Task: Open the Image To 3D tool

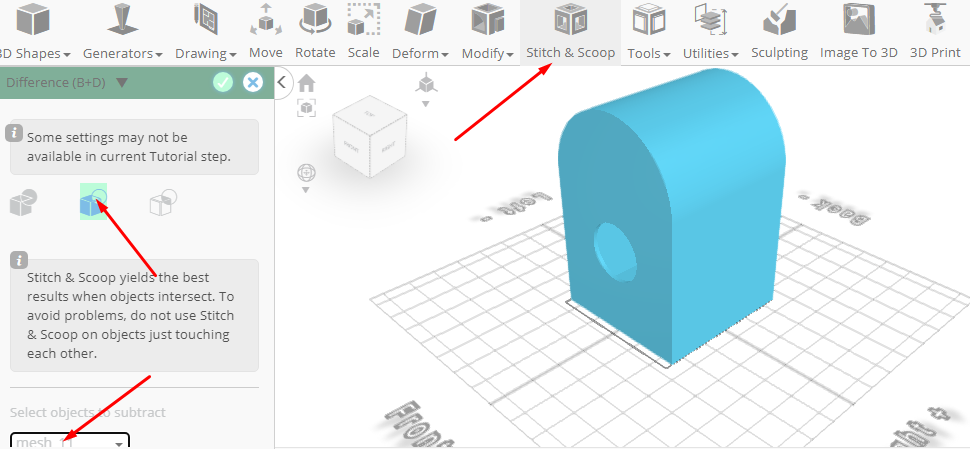Action: coord(859,31)
